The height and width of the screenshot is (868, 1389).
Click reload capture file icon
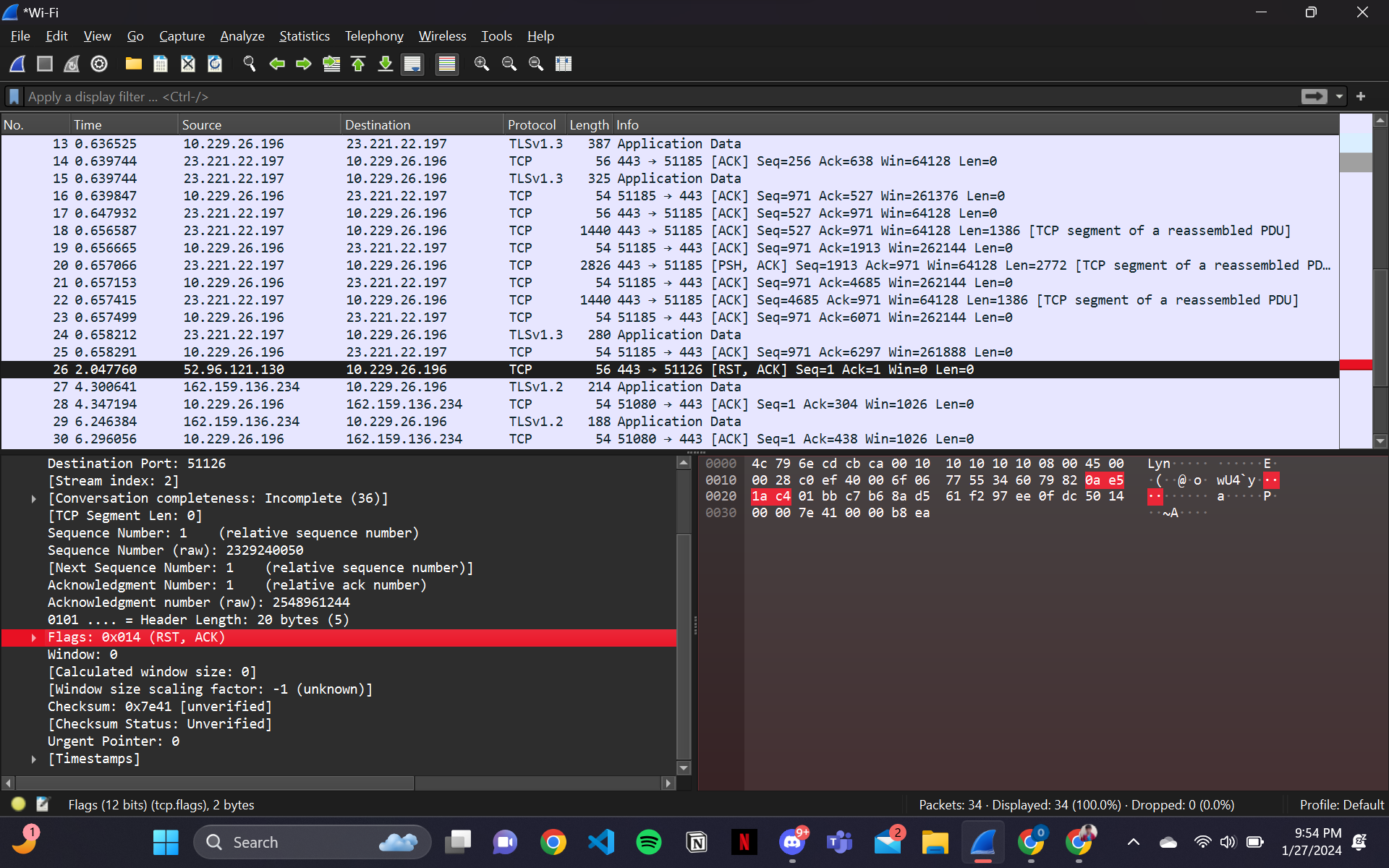215,64
